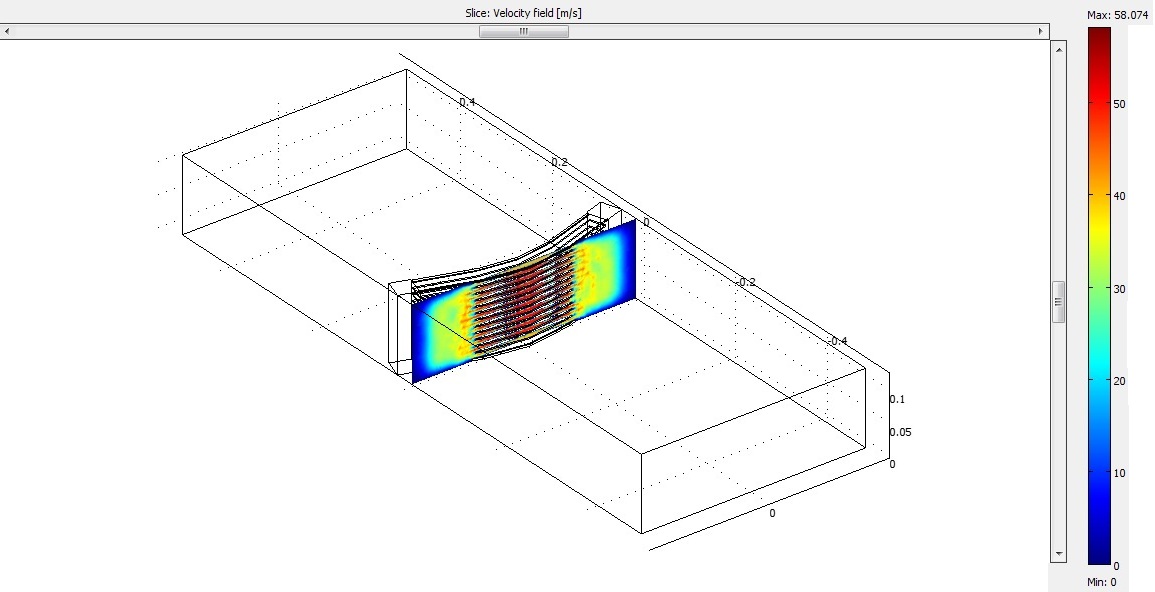Click the vertical scrollbar thumb

(x=1059, y=302)
